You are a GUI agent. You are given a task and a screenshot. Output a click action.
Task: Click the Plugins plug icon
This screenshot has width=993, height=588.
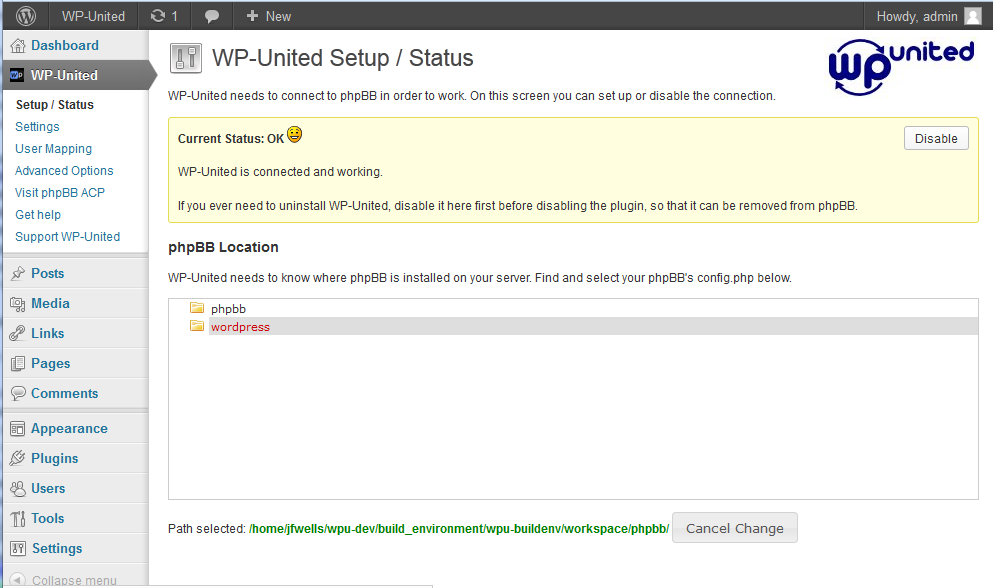click(x=18, y=458)
